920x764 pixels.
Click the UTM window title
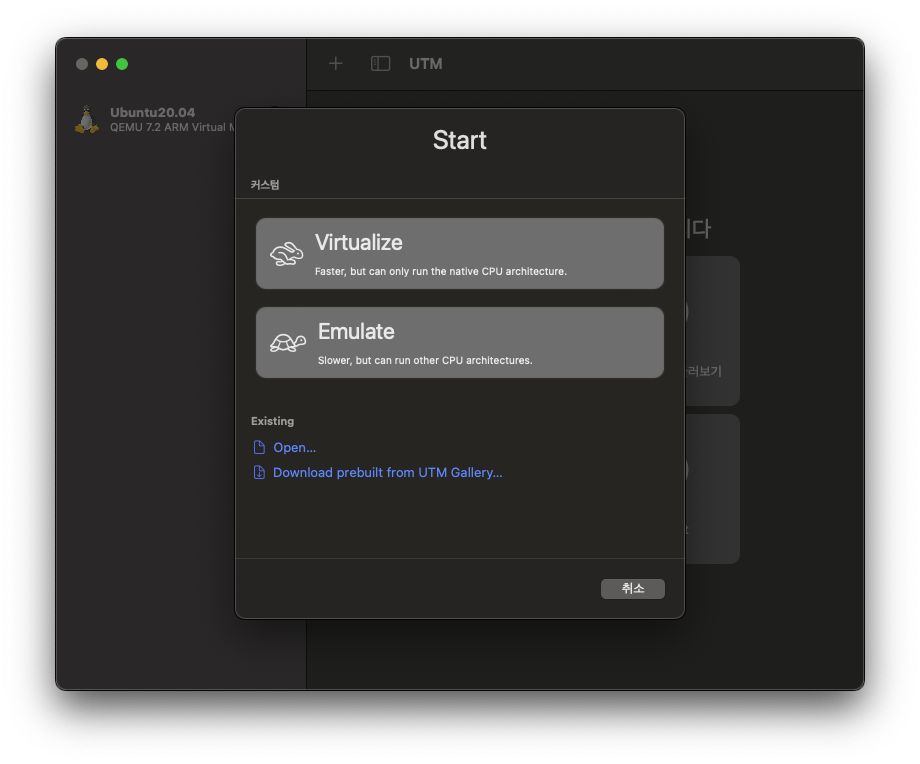click(425, 63)
